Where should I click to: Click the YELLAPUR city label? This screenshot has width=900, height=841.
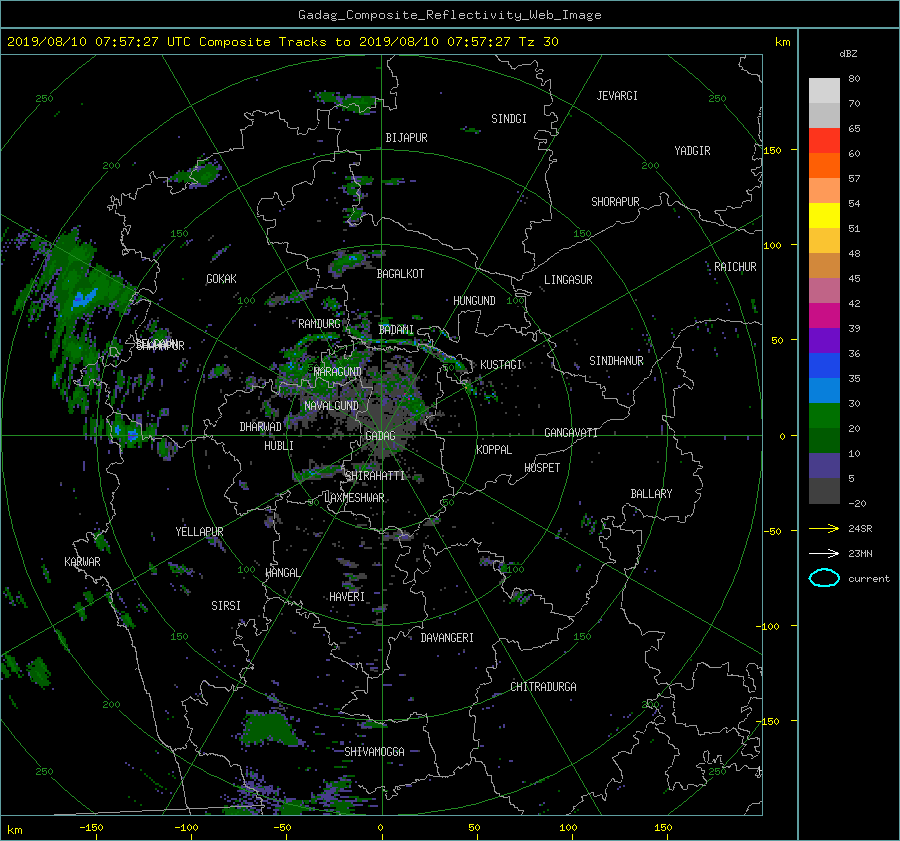(199, 532)
